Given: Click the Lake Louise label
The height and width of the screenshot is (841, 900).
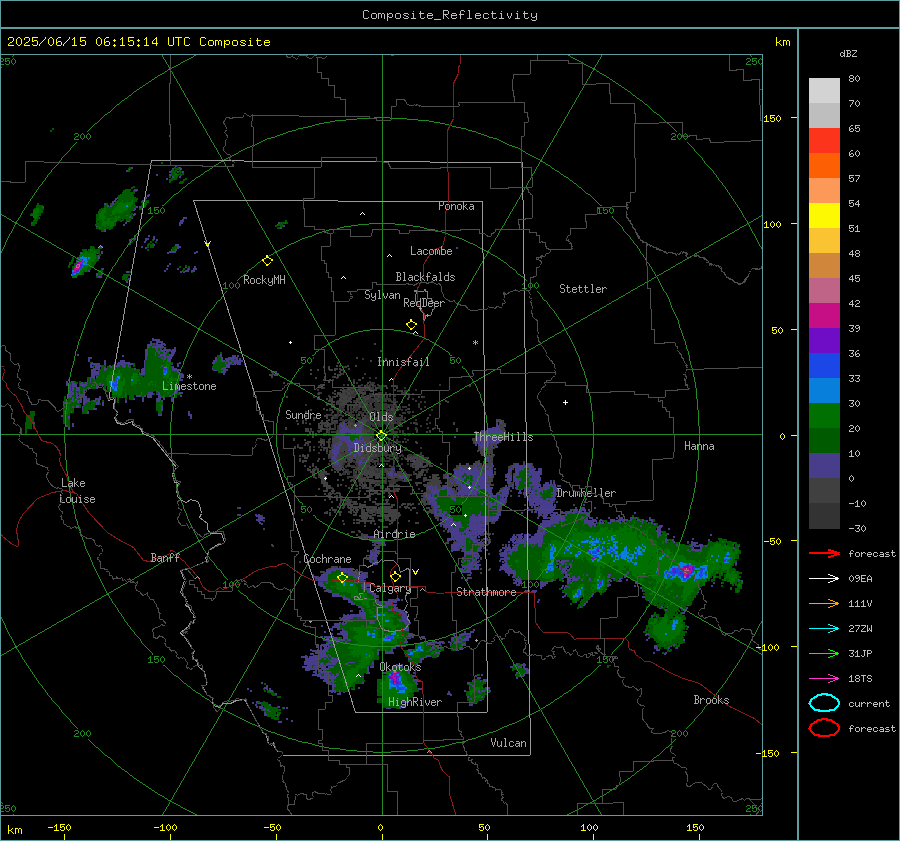Looking at the screenshot, I should pyautogui.click(x=77, y=491).
